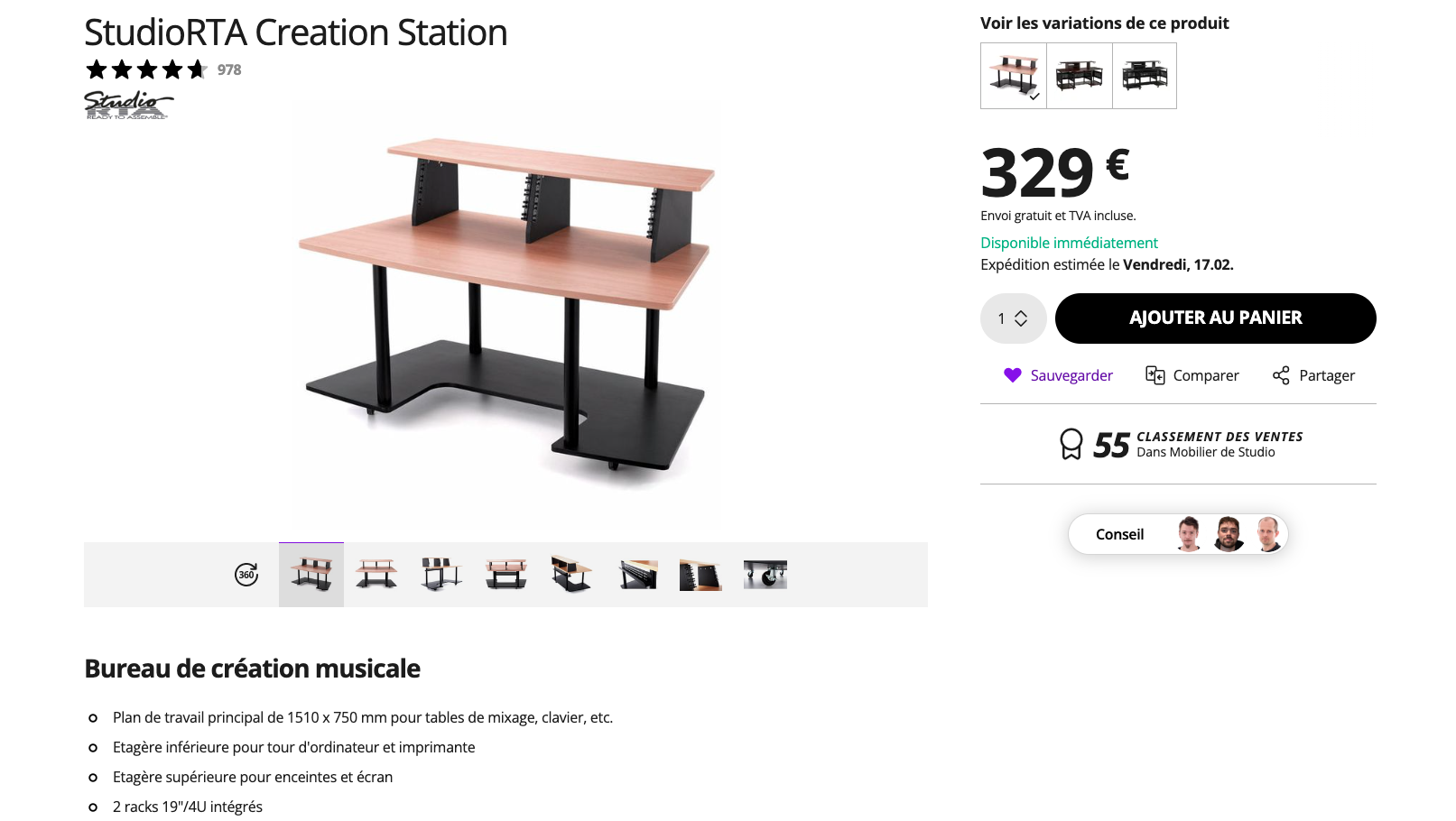1456x821 pixels.
Task: Click the Sauvegarder heart icon
Action: pos(1013,375)
